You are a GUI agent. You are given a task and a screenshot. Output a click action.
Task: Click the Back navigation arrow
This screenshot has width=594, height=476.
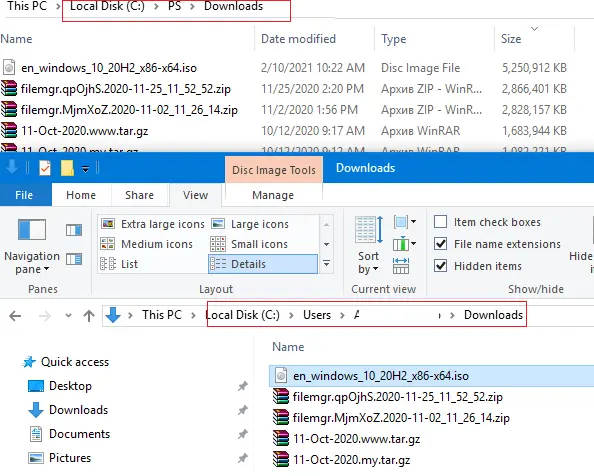click(x=15, y=315)
